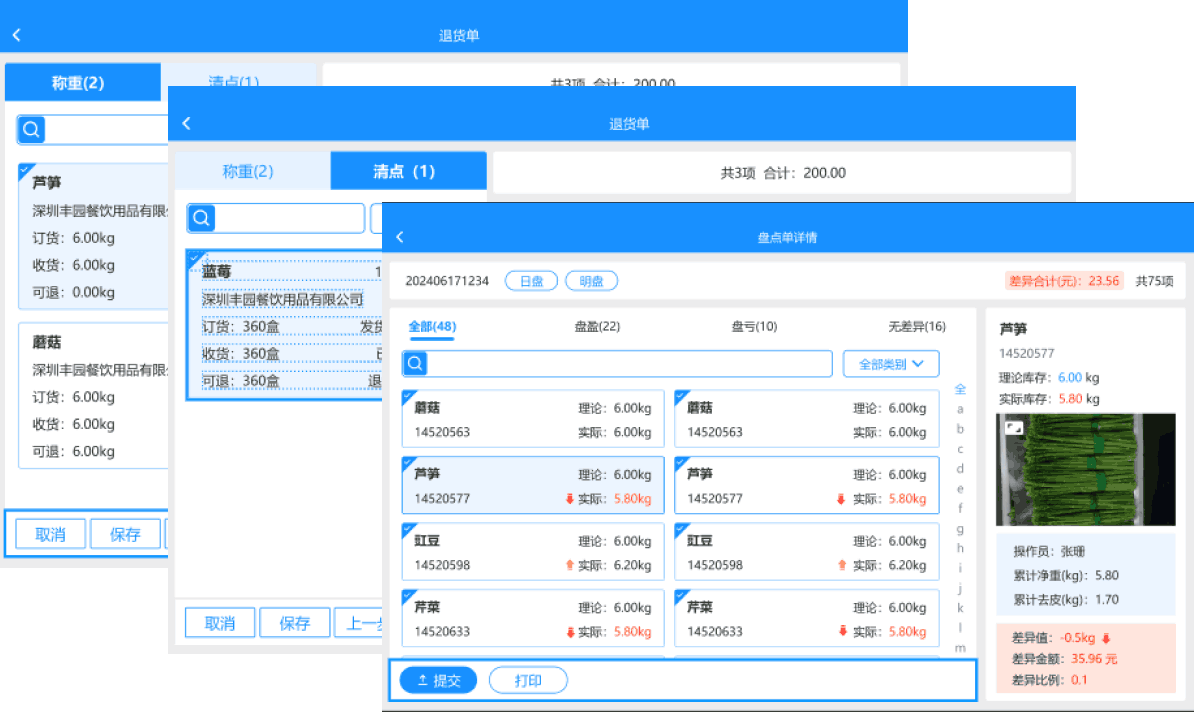Toggle the 明盘 option pill
This screenshot has width=1194, height=712.
pyautogui.click(x=591, y=281)
